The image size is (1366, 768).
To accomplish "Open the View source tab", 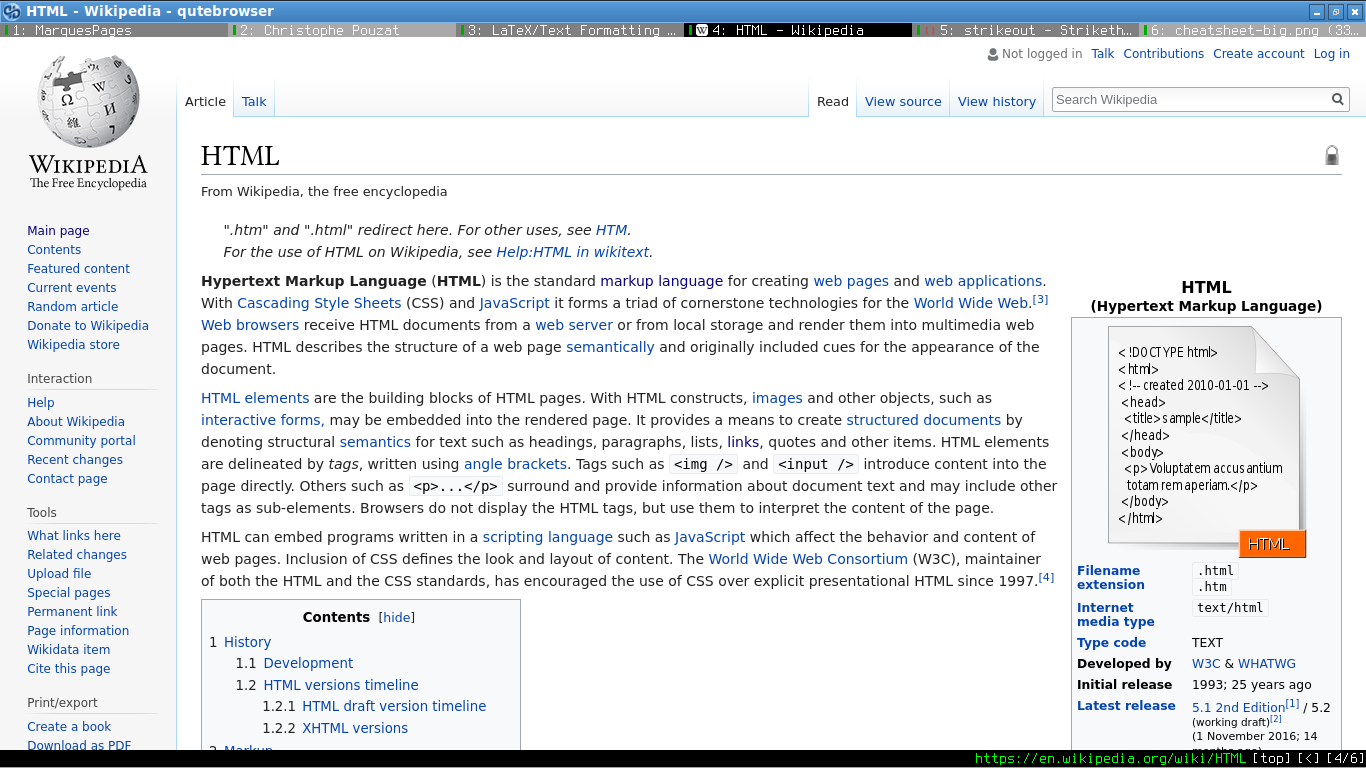I will (903, 102).
